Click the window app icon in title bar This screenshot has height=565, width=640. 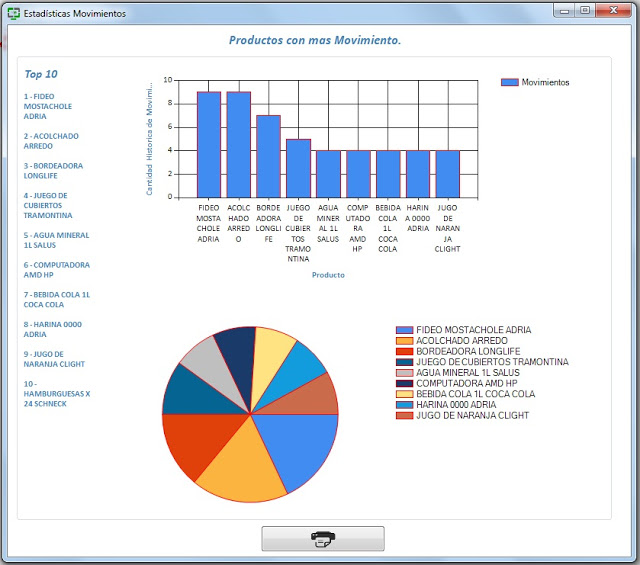click(13, 11)
